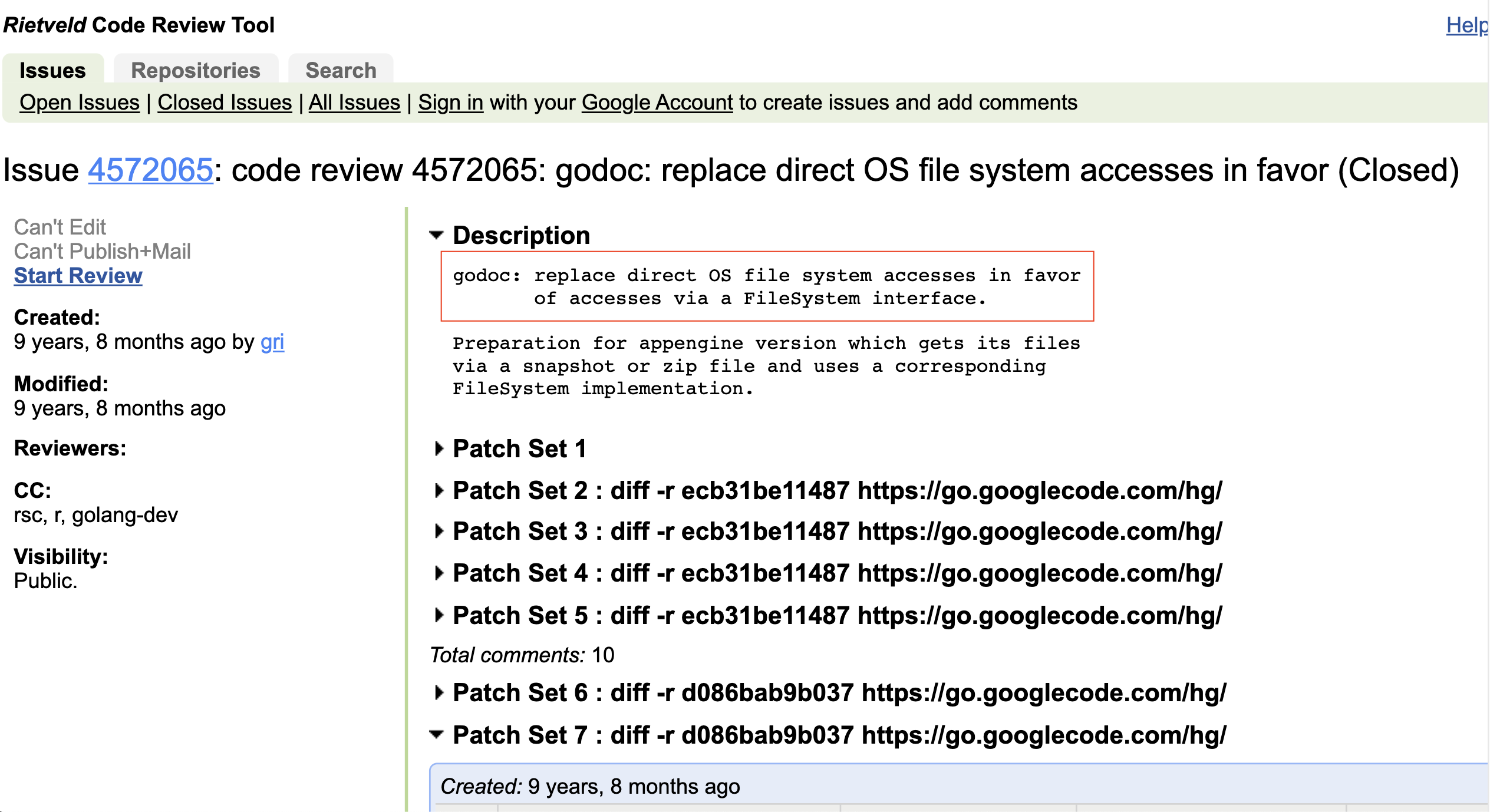Expand Patch Set 1 disclosure triangle

coord(439,448)
